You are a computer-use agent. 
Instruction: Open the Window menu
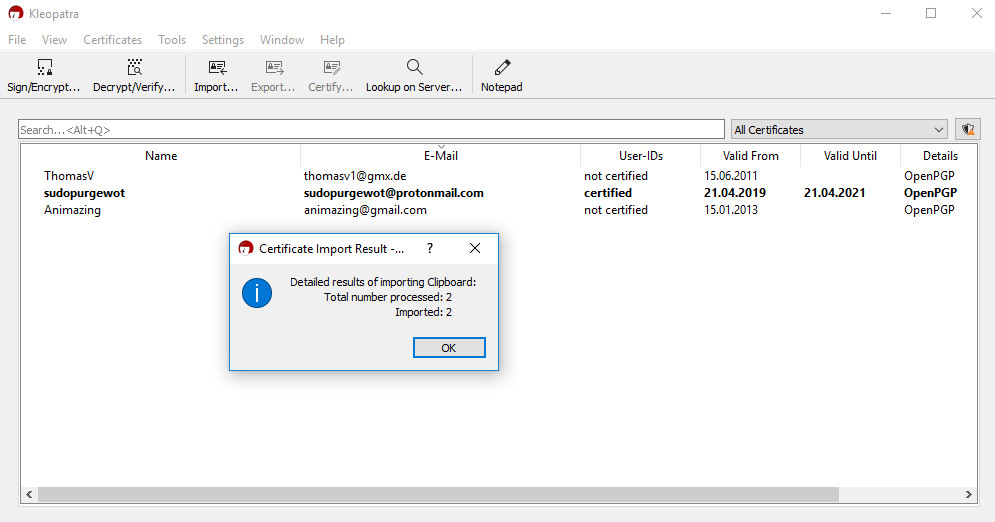(282, 40)
